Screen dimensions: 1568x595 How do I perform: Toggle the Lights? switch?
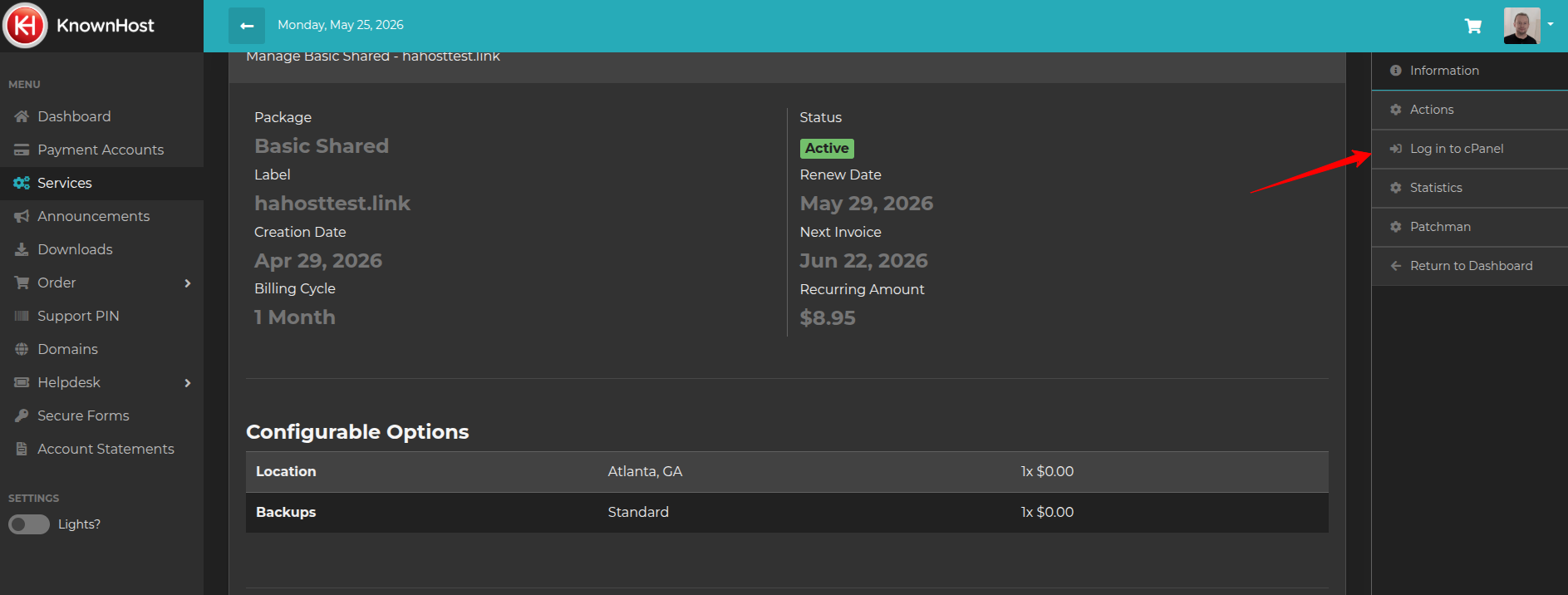pos(29,524)
